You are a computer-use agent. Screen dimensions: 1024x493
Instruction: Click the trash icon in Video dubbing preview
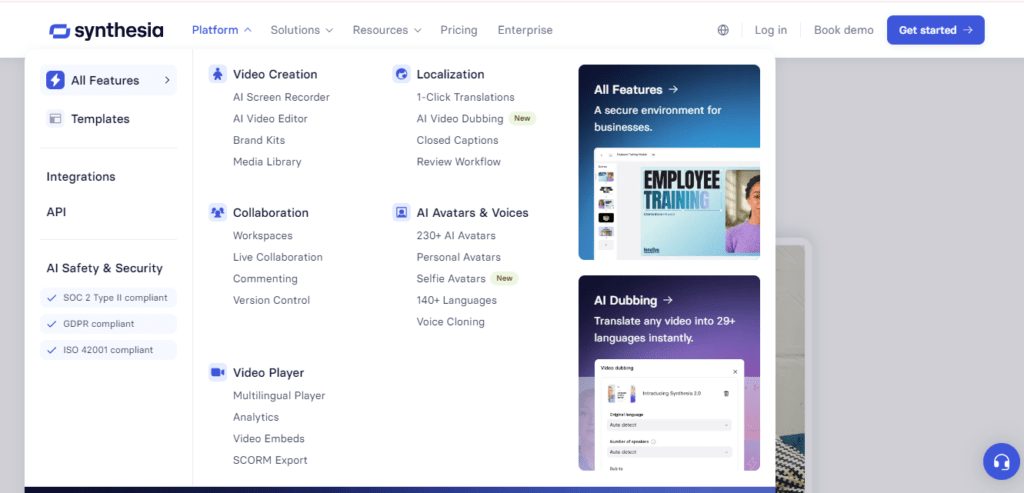click(x=726, y=393)
